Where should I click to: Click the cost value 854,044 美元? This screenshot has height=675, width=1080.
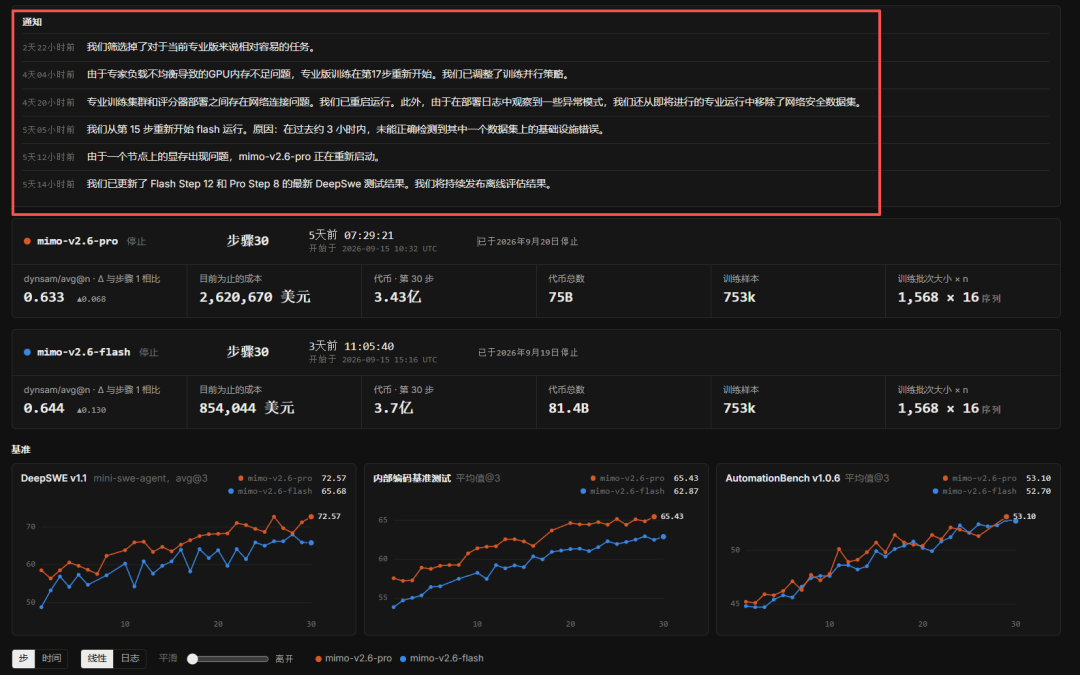pos(247,408)
